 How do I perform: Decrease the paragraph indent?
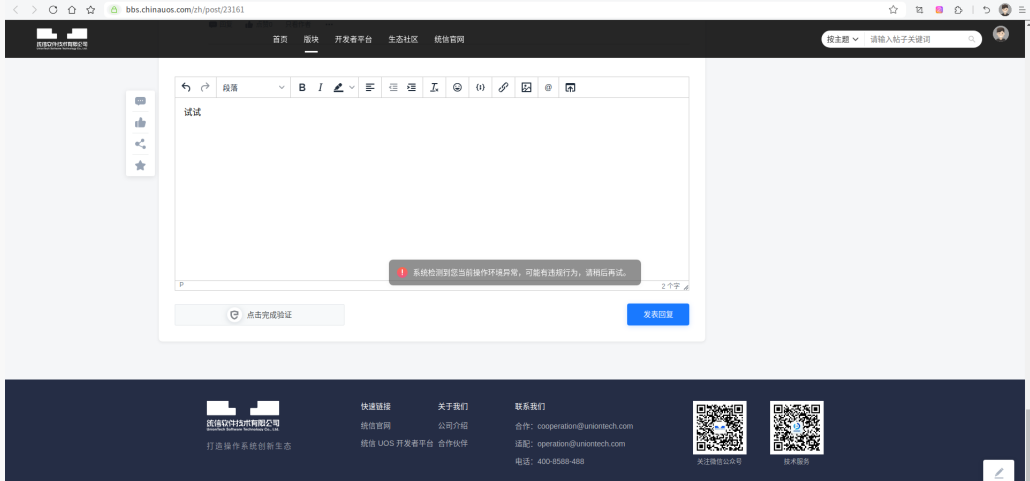pos(393,87)
